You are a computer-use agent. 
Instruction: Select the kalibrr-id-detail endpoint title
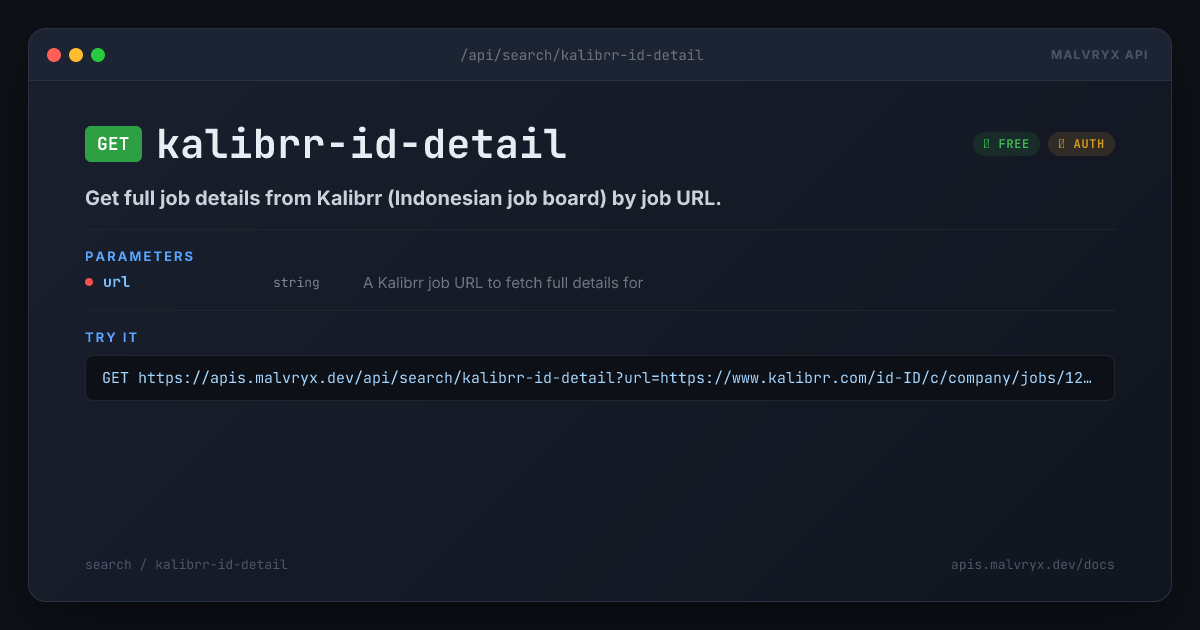click(x=362, y=144)
